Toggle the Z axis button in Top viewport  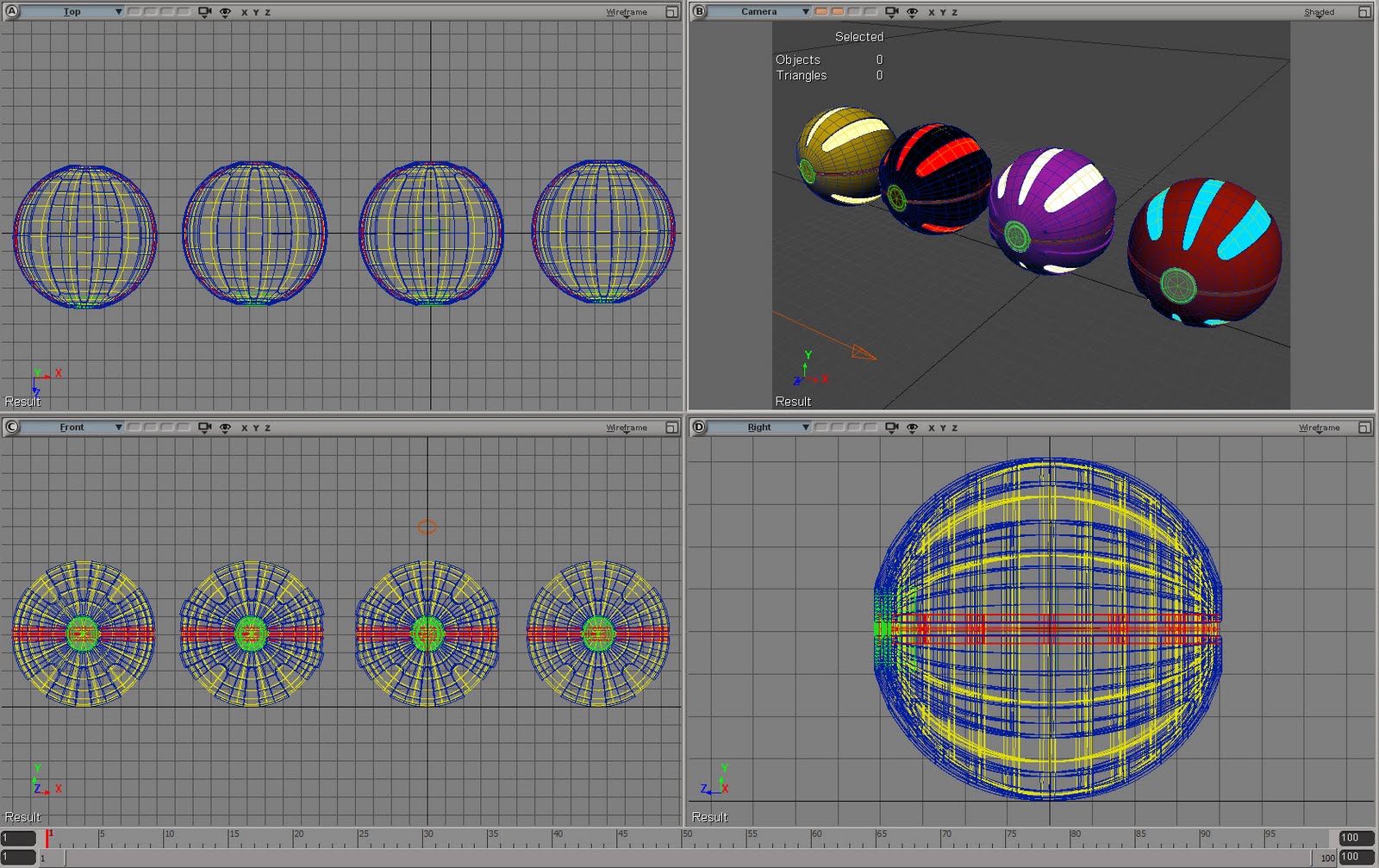[x=267, y=13]
